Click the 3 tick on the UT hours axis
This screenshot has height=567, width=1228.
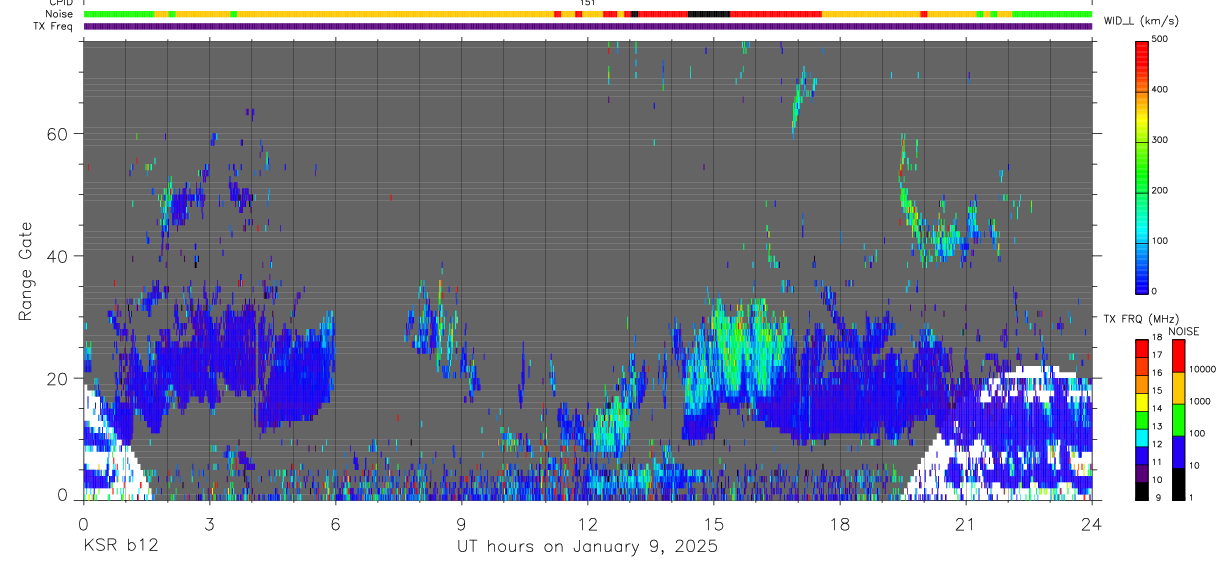209,523
